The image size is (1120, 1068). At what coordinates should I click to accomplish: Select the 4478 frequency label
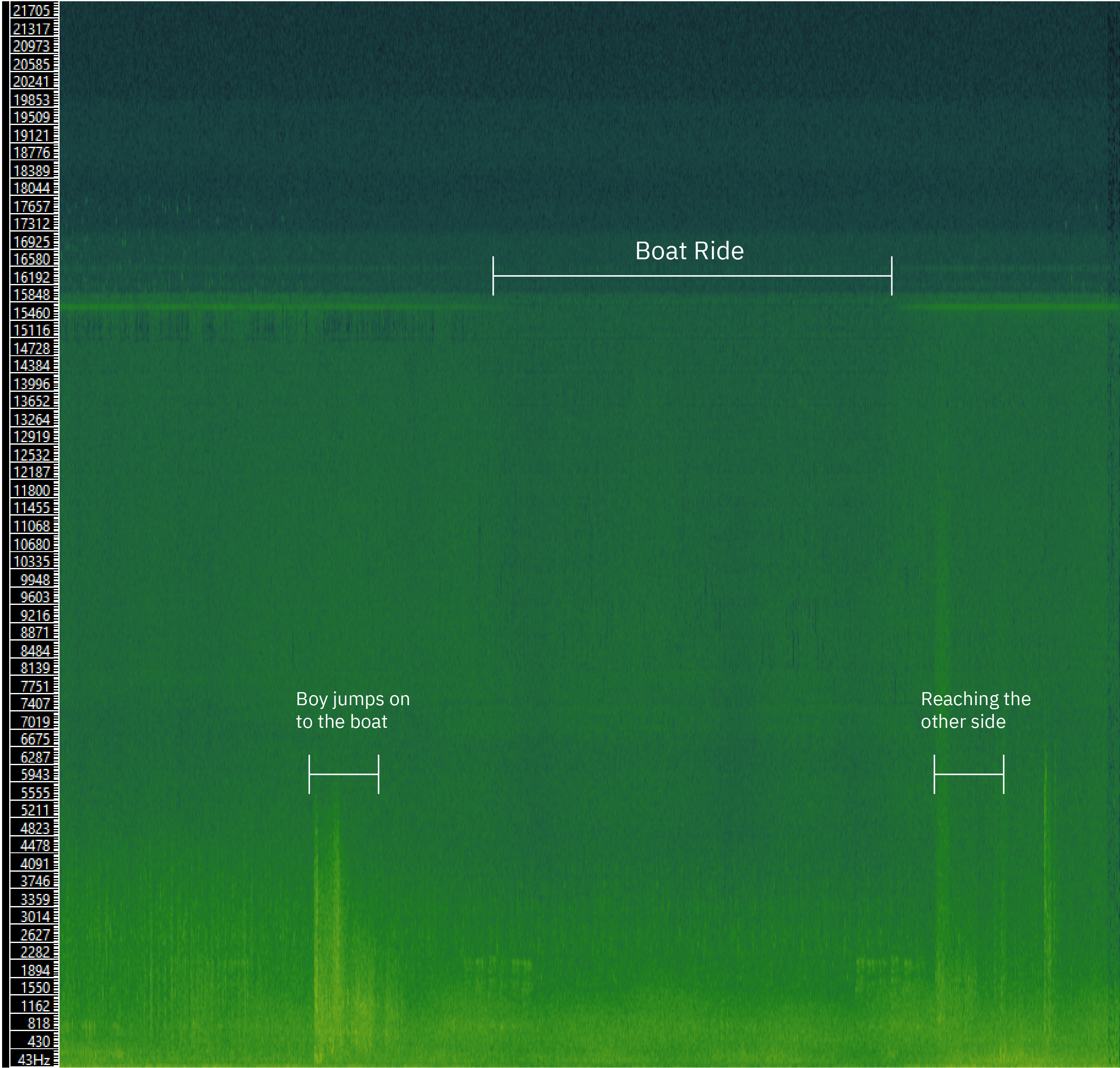pos(35,845)
